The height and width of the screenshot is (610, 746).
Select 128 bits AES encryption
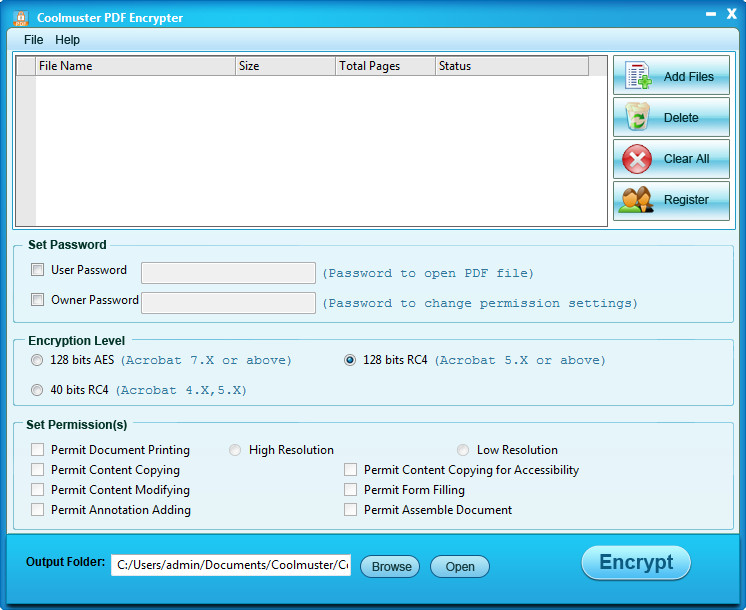pos(37,360)
